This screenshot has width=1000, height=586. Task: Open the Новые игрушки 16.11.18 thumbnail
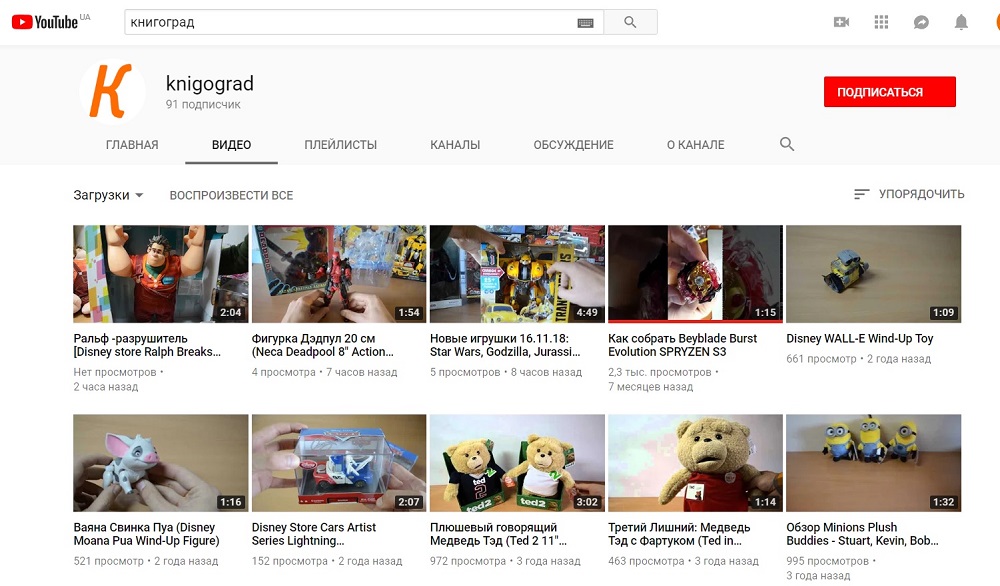[x=517, y=274]
